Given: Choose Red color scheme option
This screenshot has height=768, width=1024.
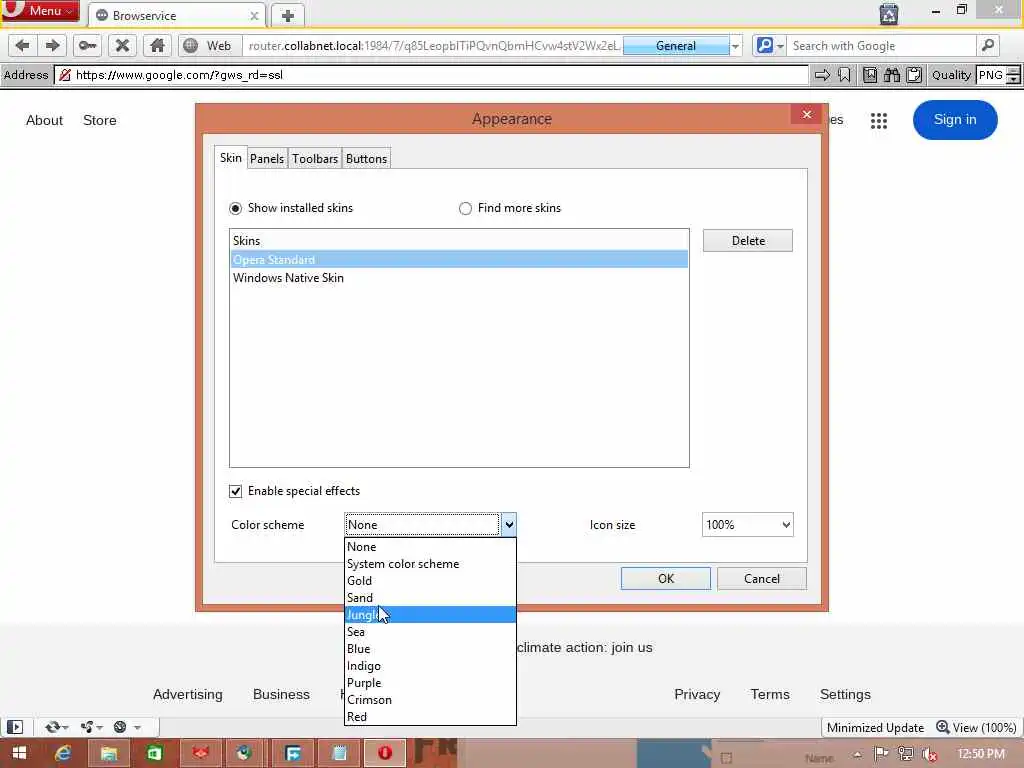Looking at the screenshot, I should click(430, 716).
